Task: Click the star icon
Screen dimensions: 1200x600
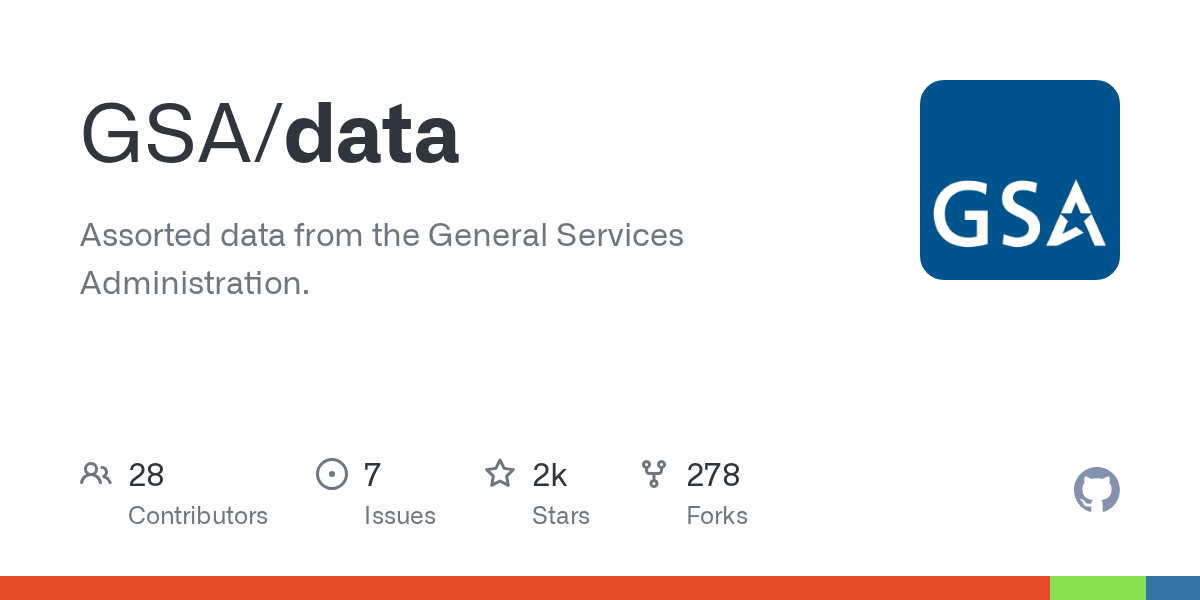Action: point(500,474)
